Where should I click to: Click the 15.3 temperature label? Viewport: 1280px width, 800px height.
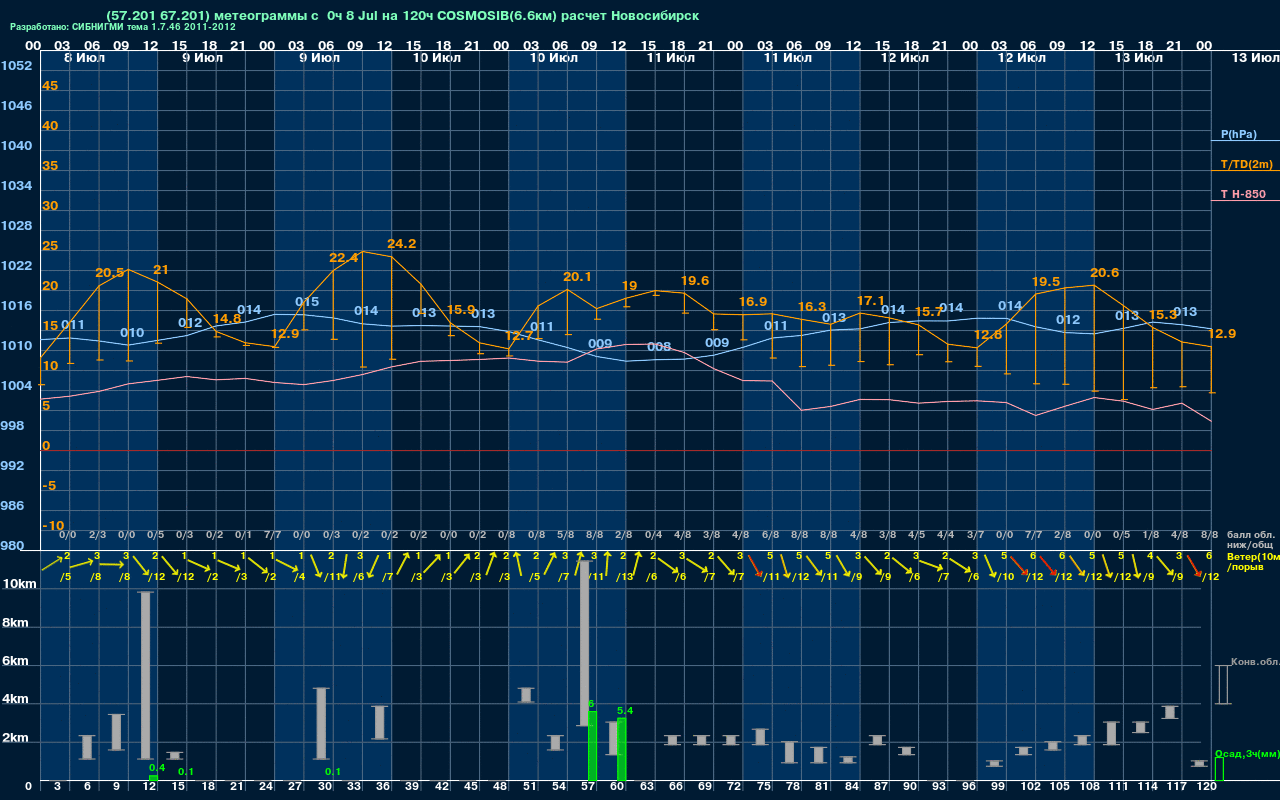pyautogui.click(x=1163, y=314)
